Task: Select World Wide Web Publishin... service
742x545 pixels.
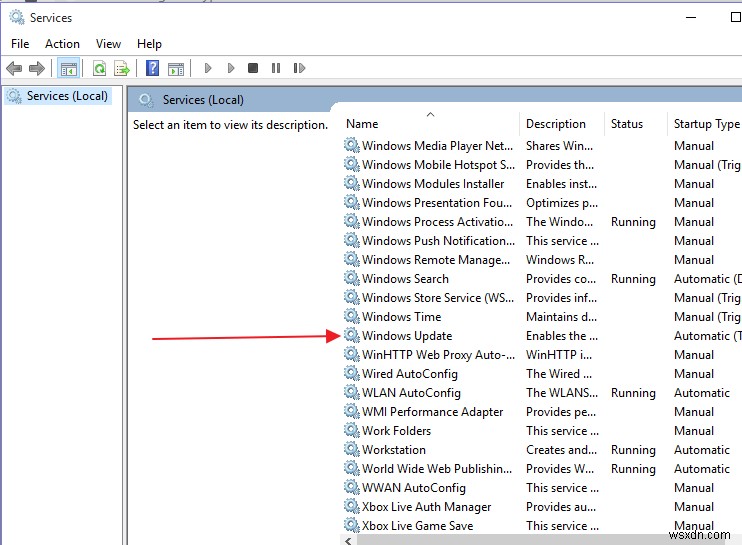Action: [x=437, y=468]
